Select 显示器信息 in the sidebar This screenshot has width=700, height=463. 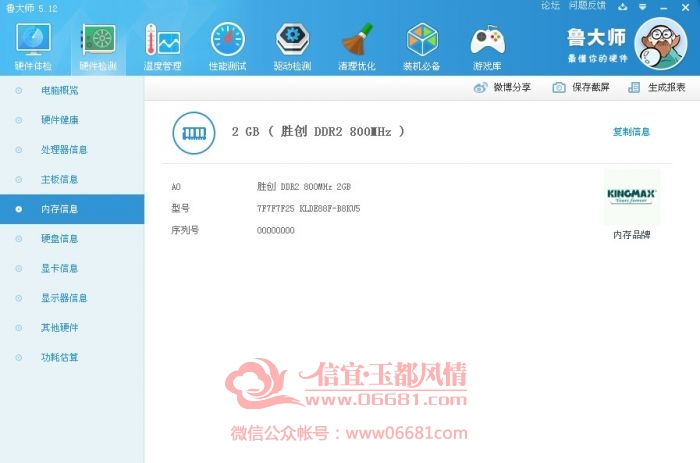click(x=72, y=298)
